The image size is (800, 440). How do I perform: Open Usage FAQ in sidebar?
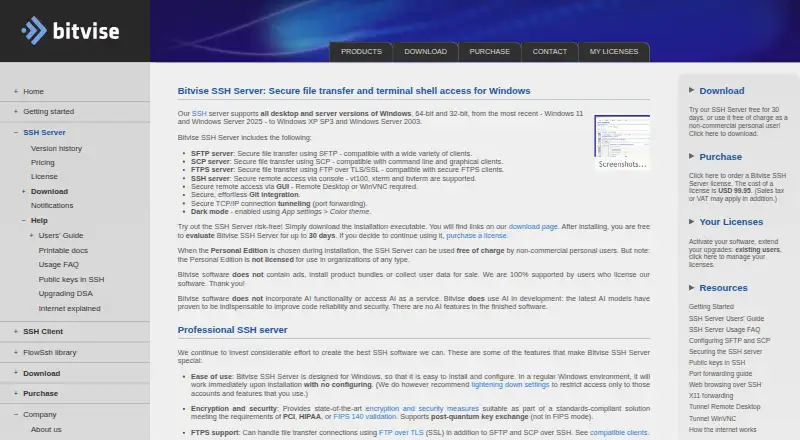tap(59, 264)
